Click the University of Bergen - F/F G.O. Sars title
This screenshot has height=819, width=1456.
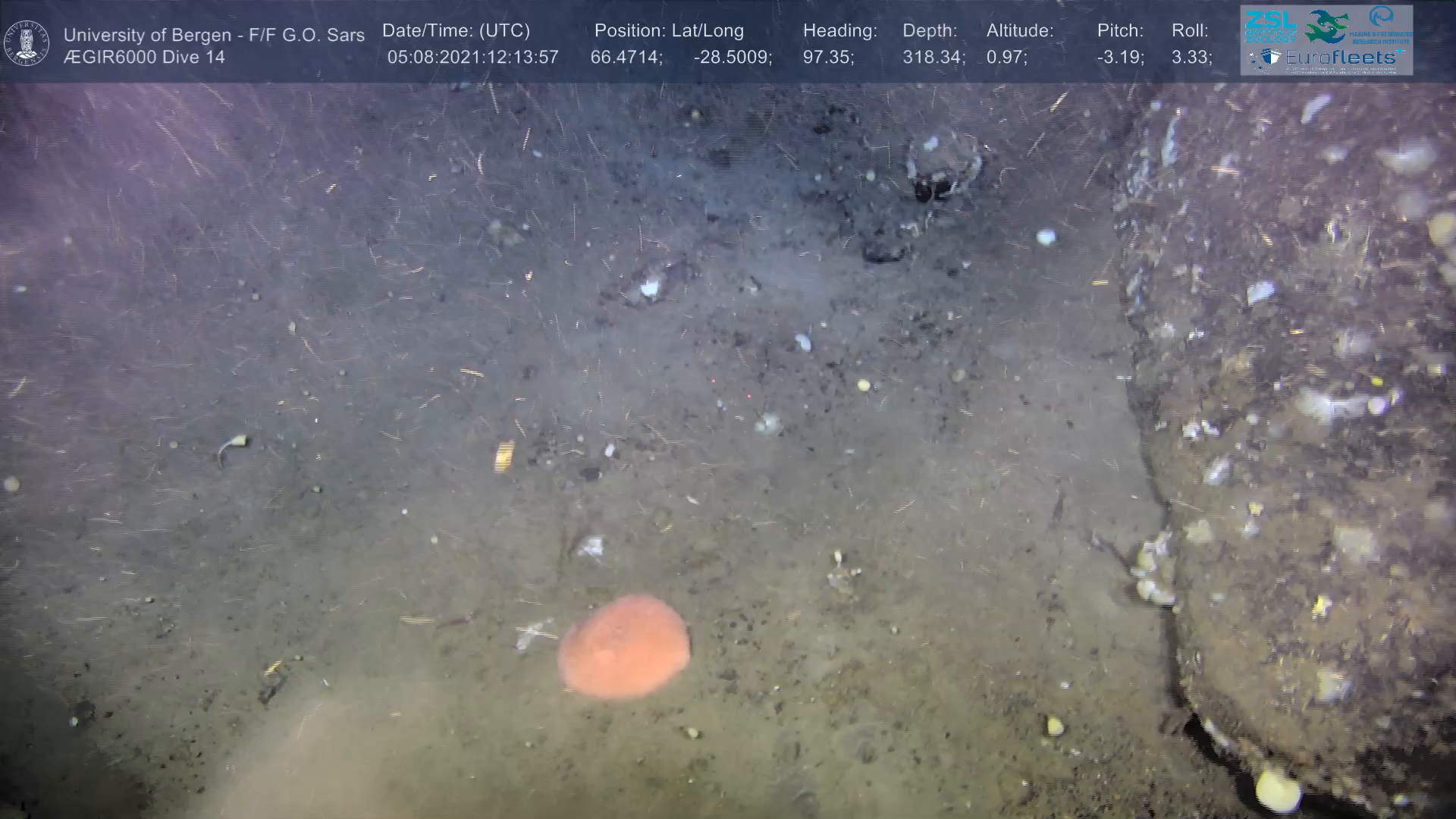214,35
